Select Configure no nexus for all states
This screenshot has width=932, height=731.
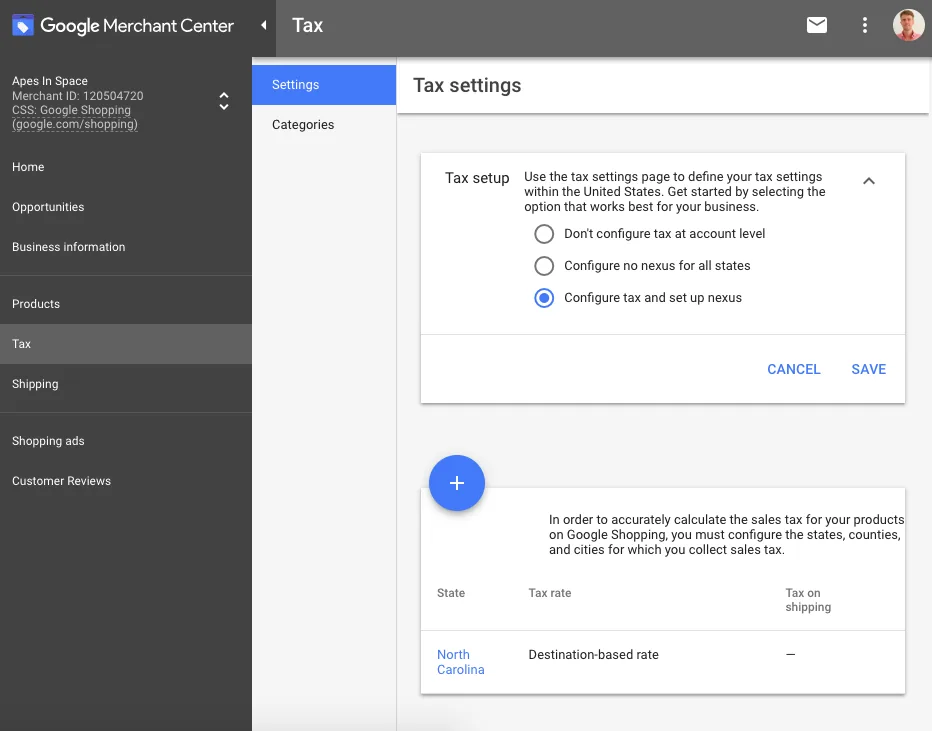pos(544,265)
